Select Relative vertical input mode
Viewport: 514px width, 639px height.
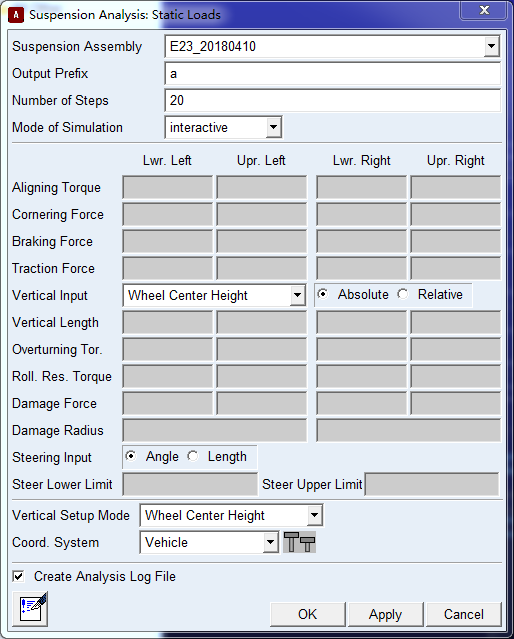pos(403,294)
